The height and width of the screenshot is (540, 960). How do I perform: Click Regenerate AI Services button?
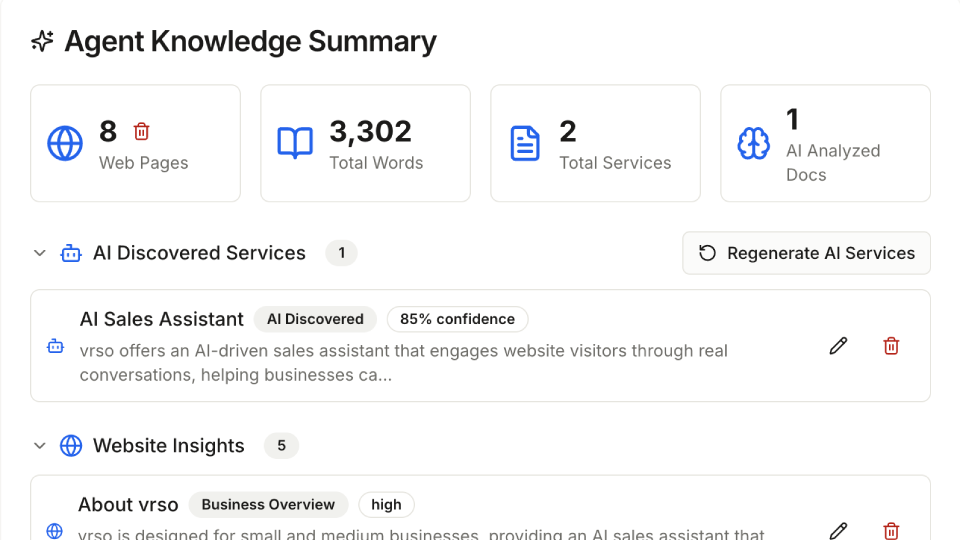(806, 253)
